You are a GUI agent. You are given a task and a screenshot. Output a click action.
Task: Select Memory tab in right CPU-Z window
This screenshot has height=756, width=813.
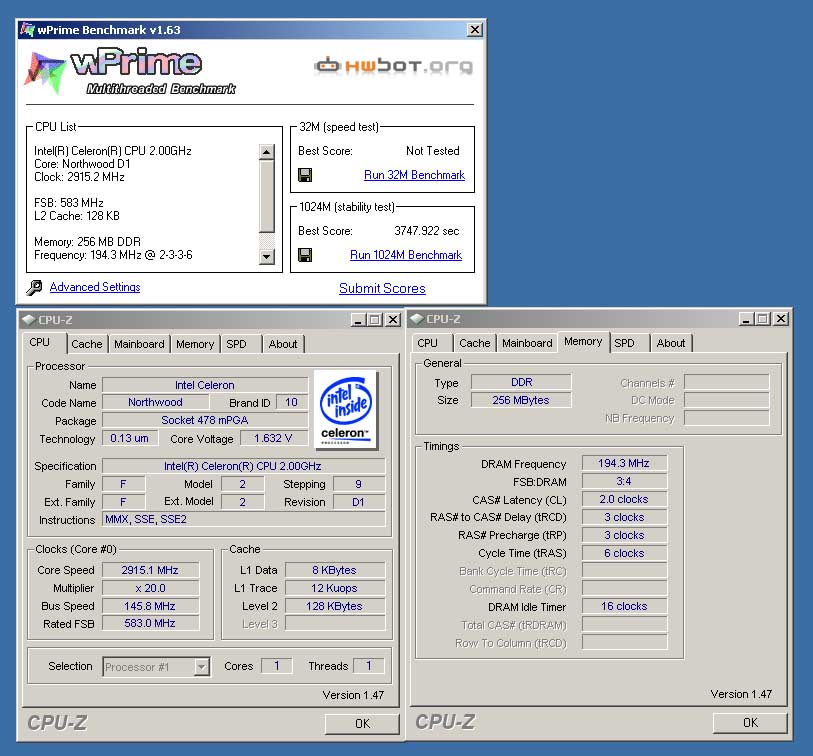point(583,342)
